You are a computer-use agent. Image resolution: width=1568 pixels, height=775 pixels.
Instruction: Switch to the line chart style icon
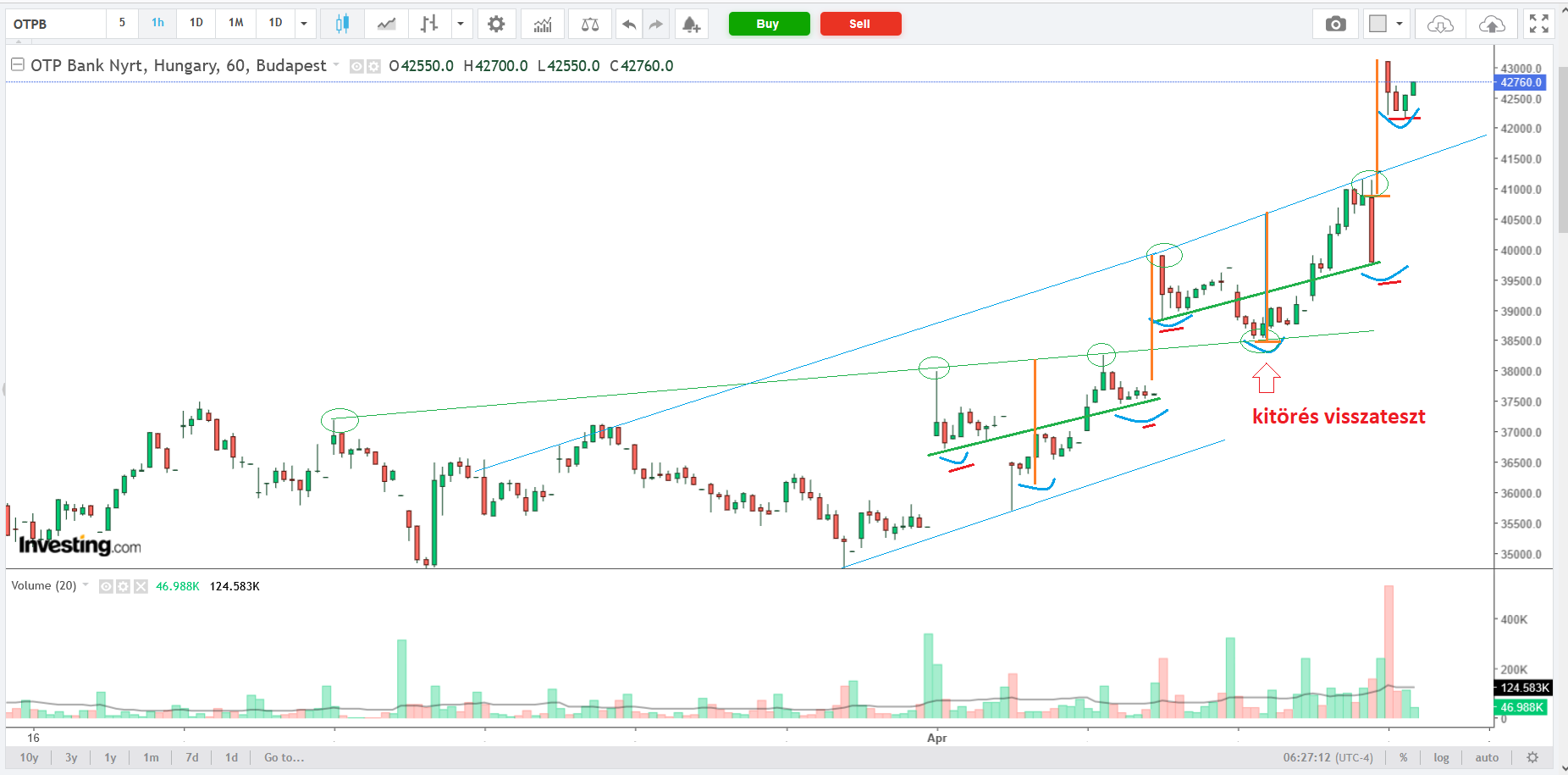point(387,24)
